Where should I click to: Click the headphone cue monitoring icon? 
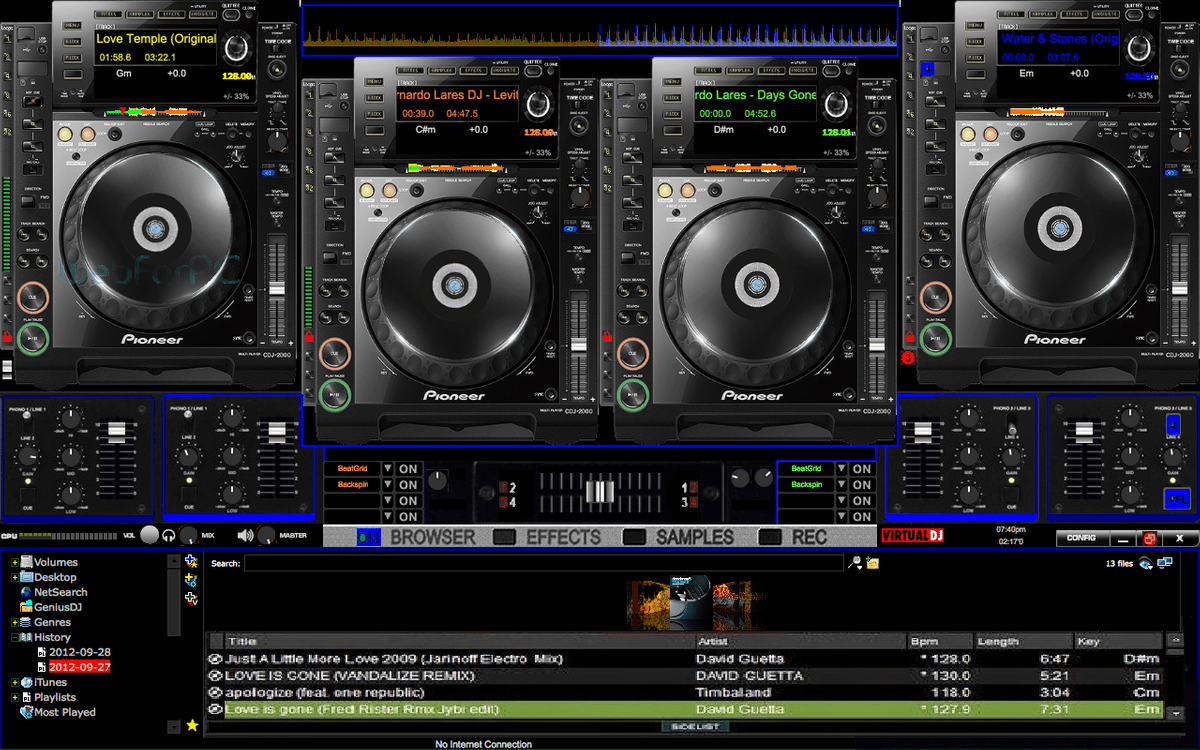pyautogui.click(x=169, y=535)
